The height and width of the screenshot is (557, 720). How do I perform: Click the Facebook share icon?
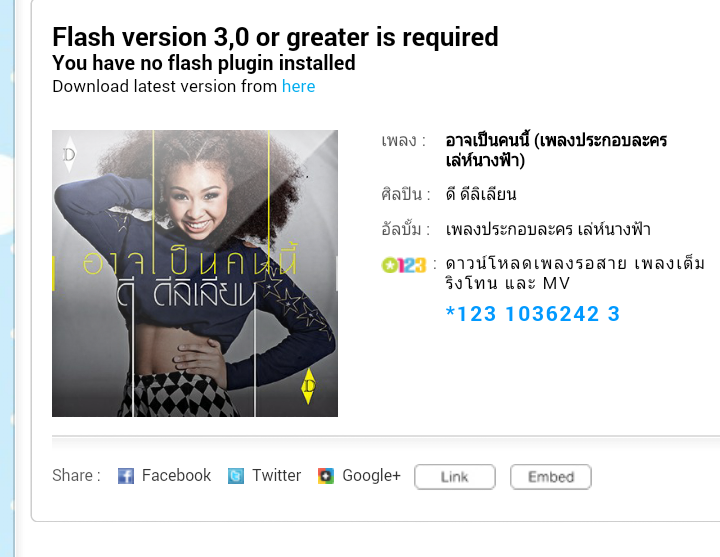(126, 476)
